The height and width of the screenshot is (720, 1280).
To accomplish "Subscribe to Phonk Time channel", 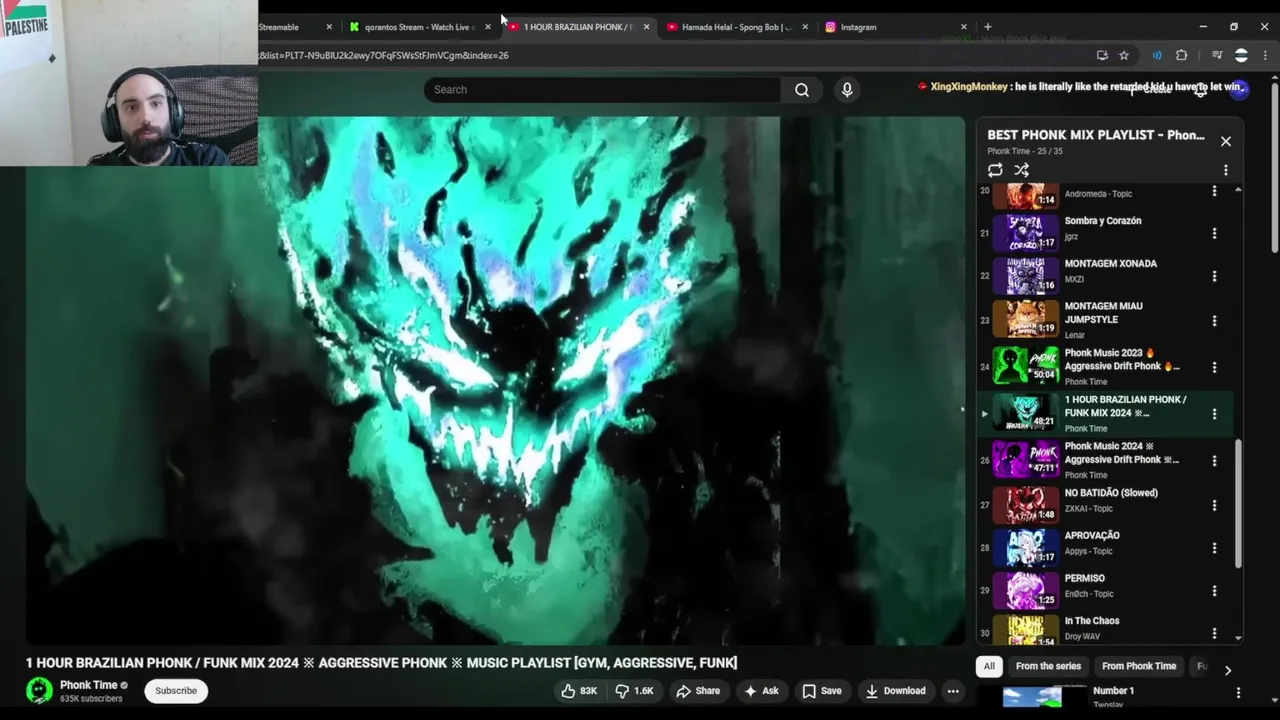I will (x=176, y=691).
